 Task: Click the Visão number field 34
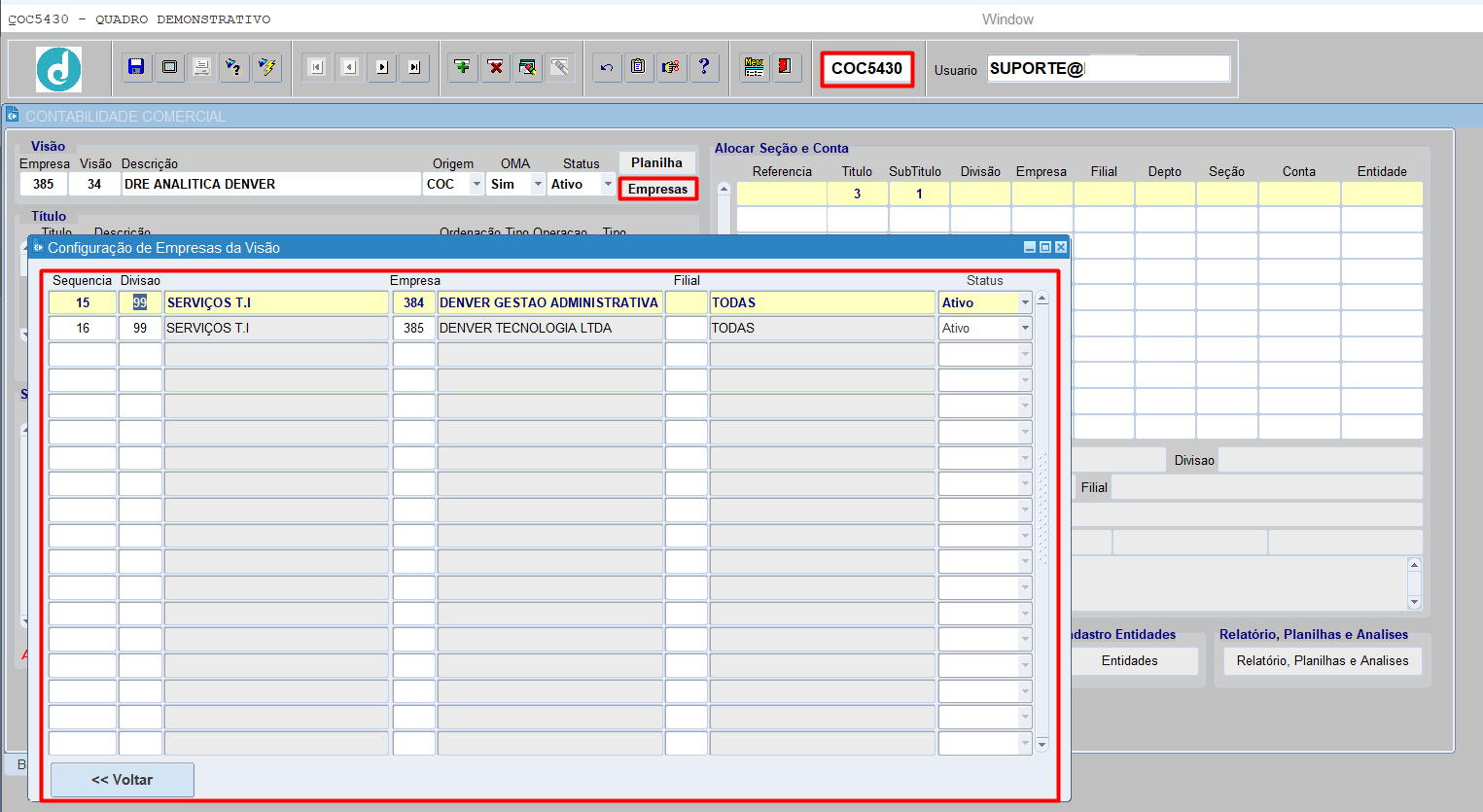point(94,184)
